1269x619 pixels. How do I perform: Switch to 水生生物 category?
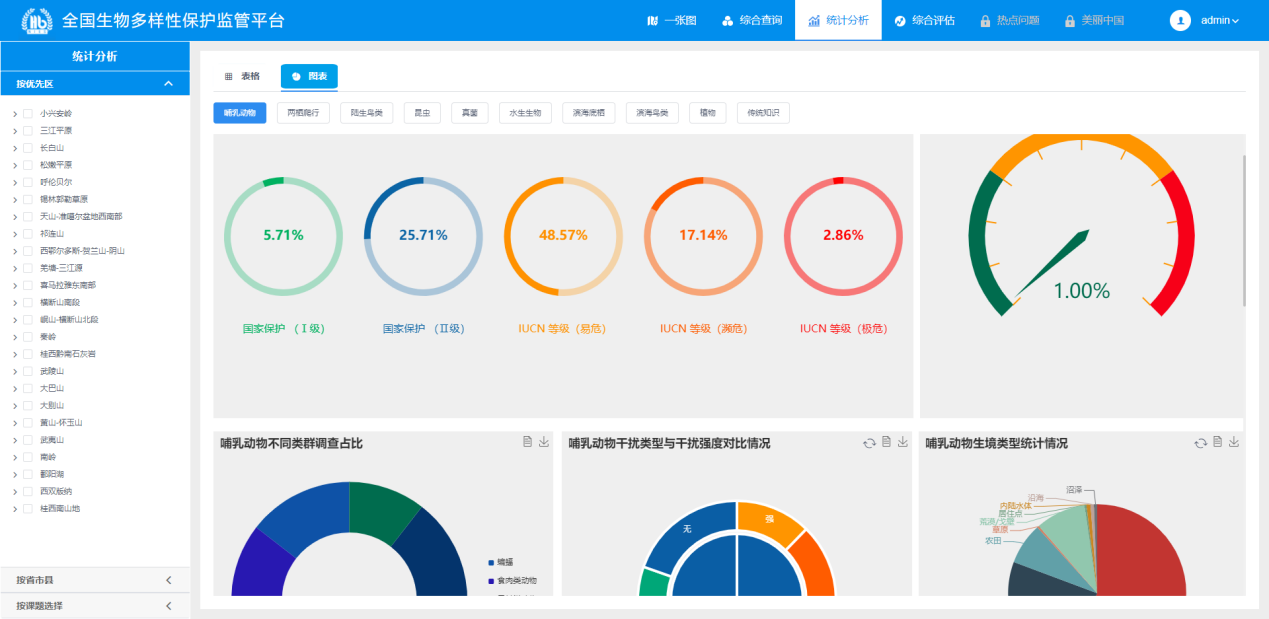[x=525, y=113]
